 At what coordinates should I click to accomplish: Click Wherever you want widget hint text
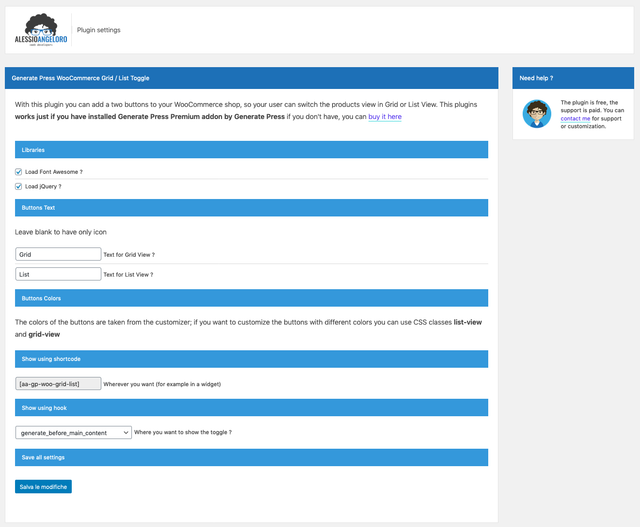(x=162, y=384)
